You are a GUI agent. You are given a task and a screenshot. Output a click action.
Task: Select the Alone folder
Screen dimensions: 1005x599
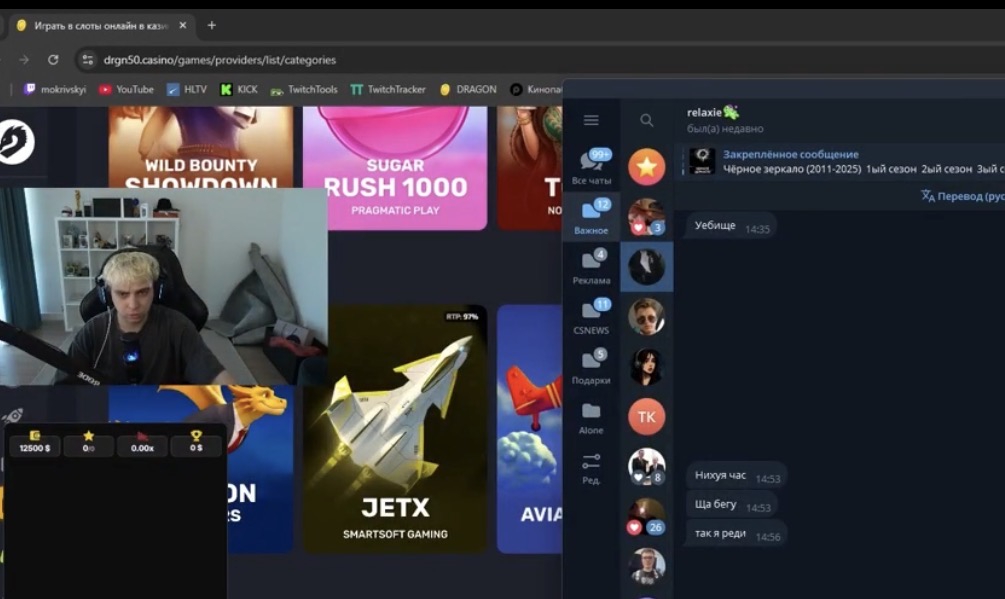591,416
